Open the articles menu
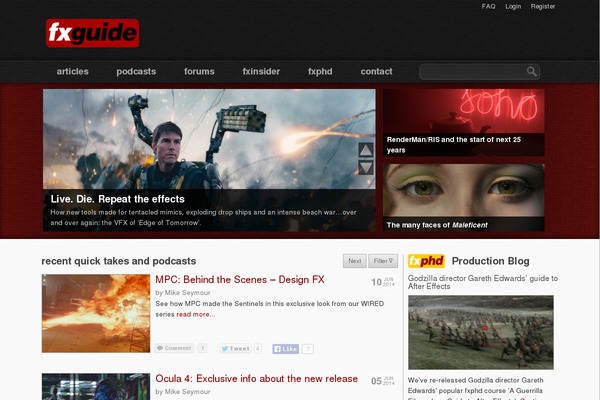This screenshot has width=600, height=400. tap(72, 72)
